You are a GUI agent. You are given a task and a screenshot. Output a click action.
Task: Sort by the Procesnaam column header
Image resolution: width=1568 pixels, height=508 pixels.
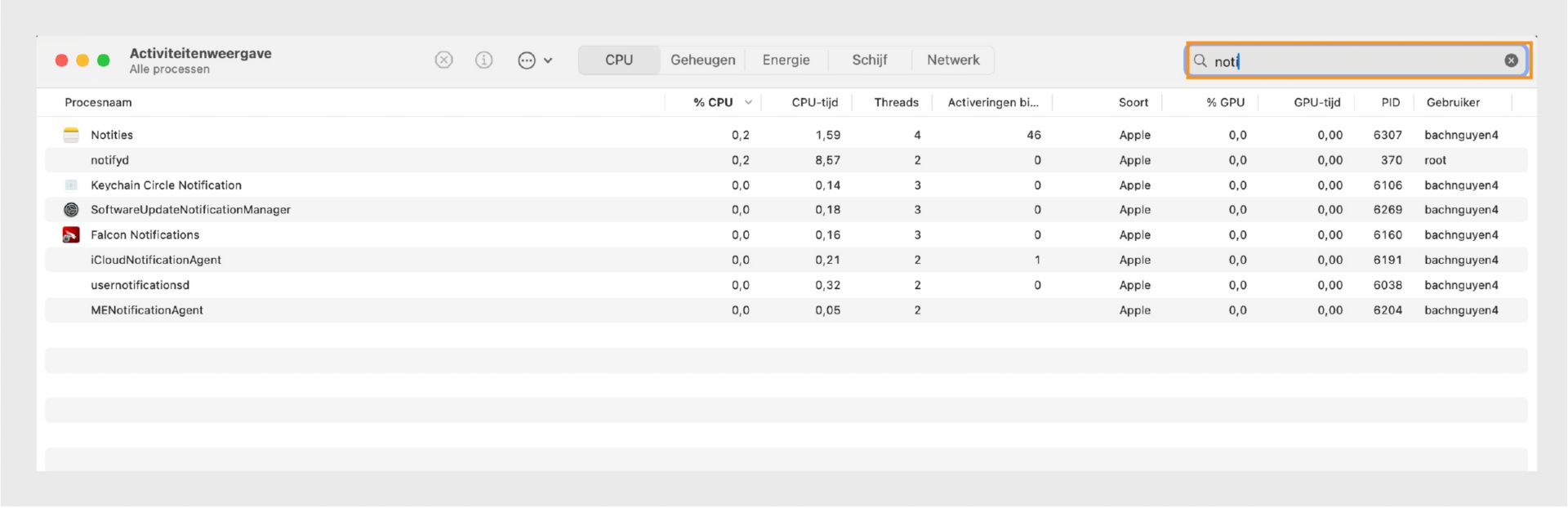click(x=98, y=102)
